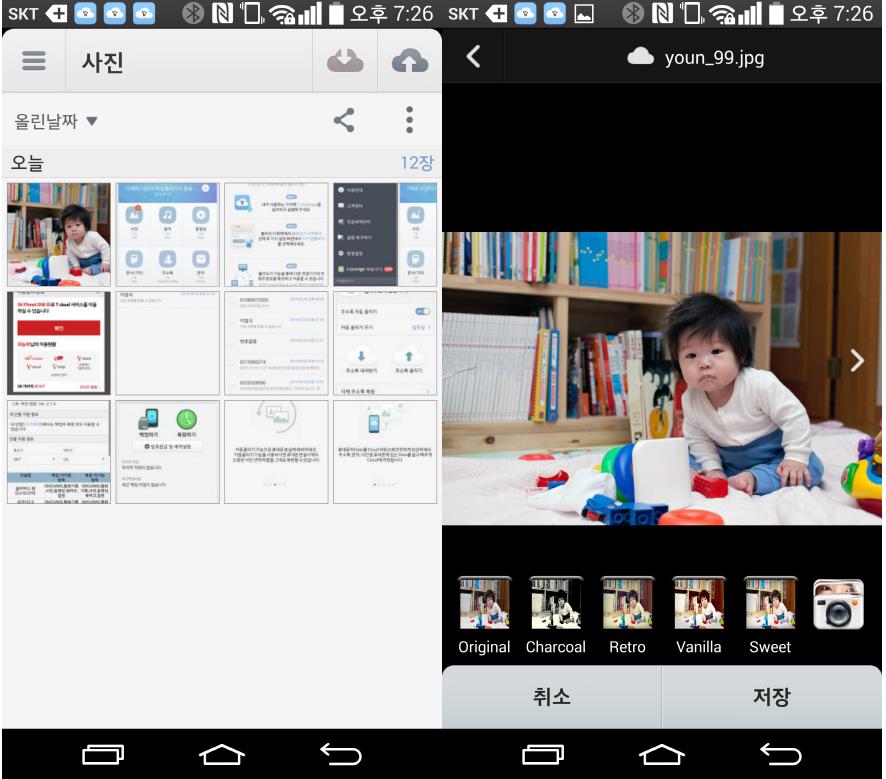This screenshot has height=779, width=886.
Task: Expand the 올린날짜 sort dropdown
Action: 56,122
